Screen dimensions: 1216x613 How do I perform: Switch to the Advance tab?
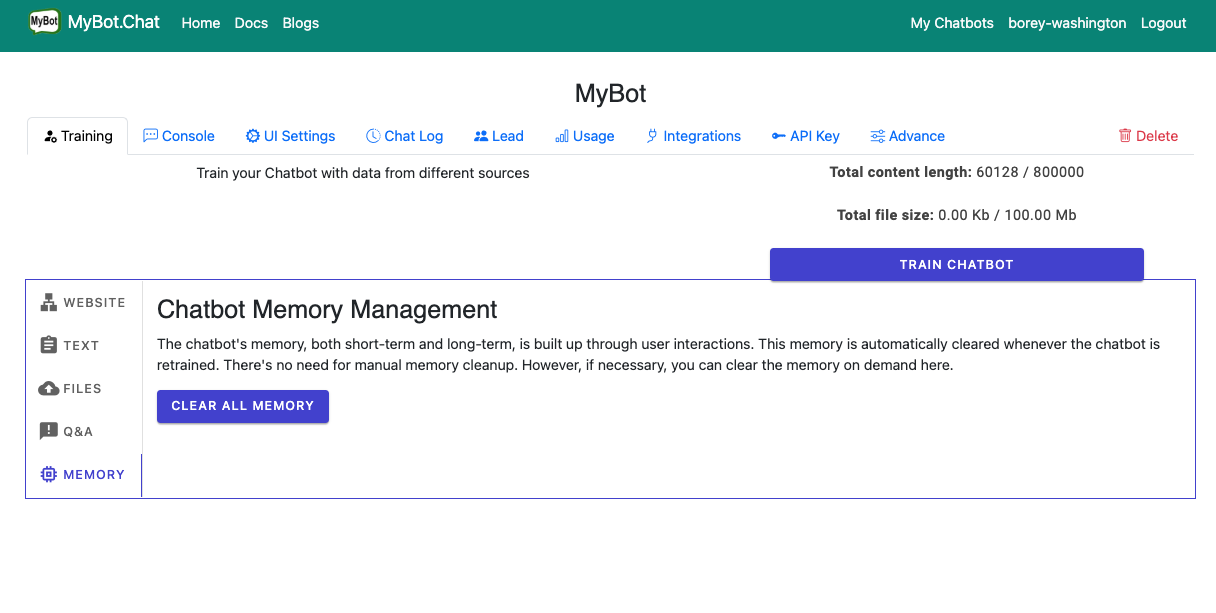pos(907,136)
